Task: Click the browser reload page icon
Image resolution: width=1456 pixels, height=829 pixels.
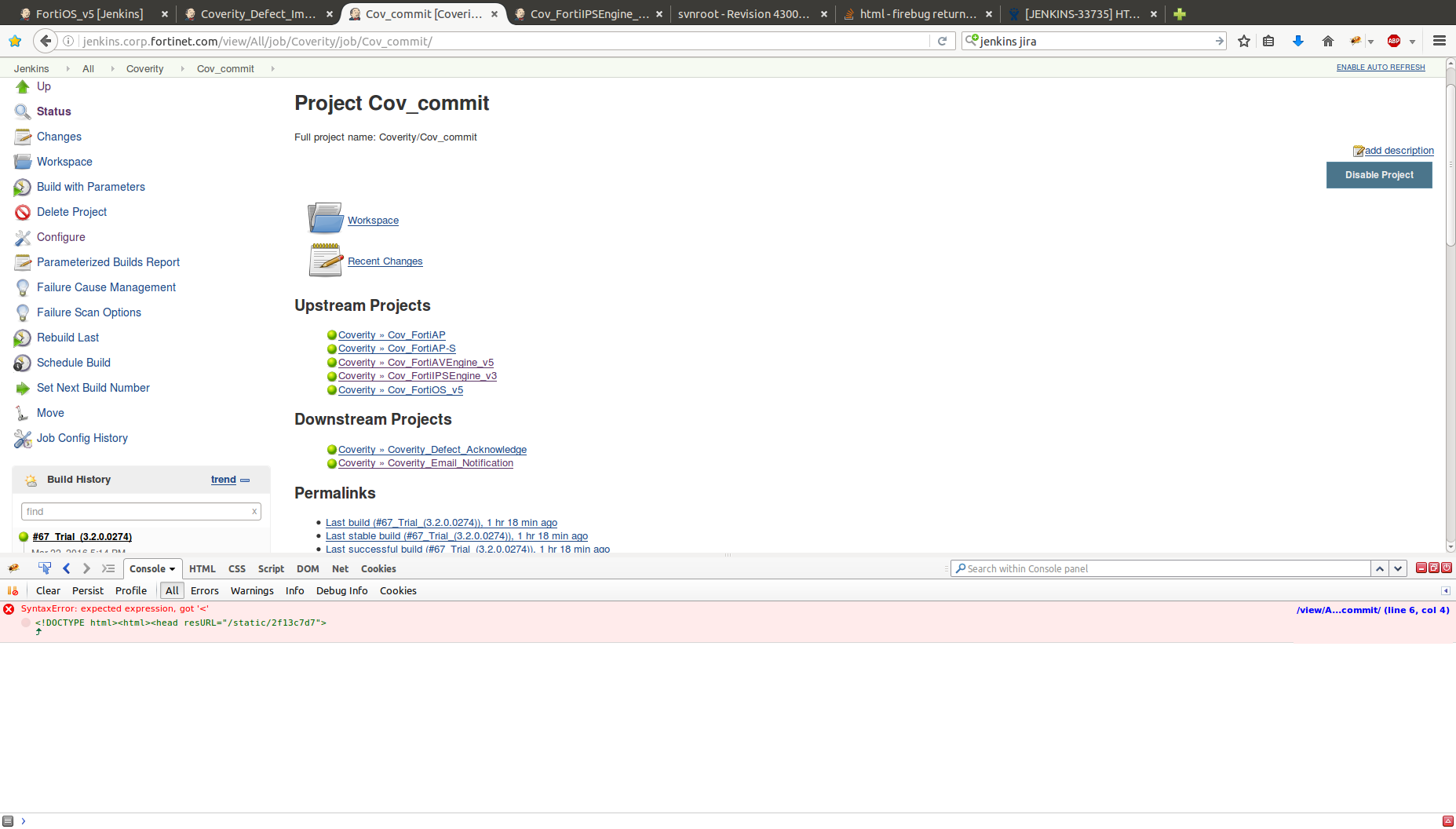Action: point(942,41)
